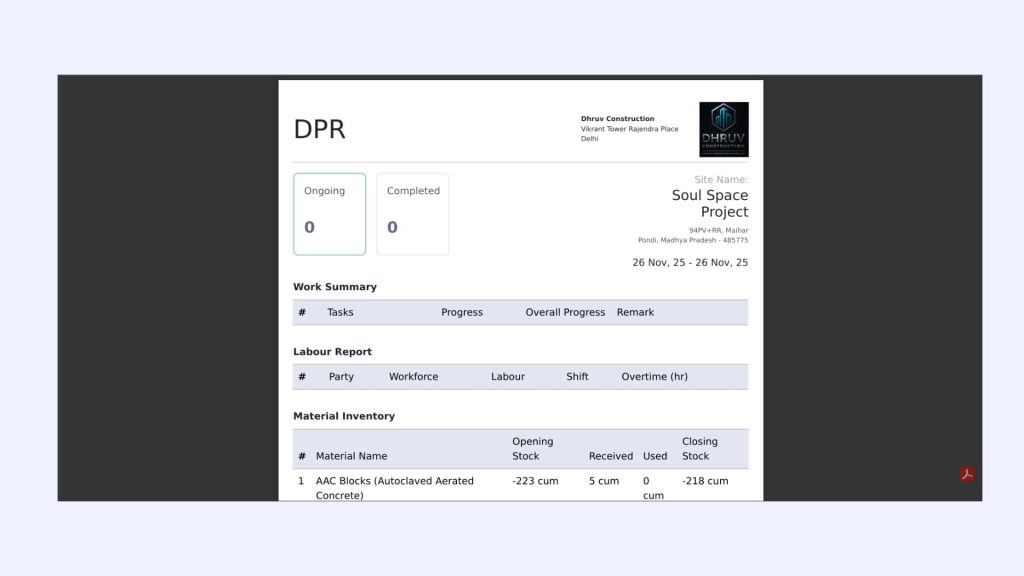Click the Tasks column header
Image resolution: width=1024 pixels, height=576 pixels.
coord(340,313)
